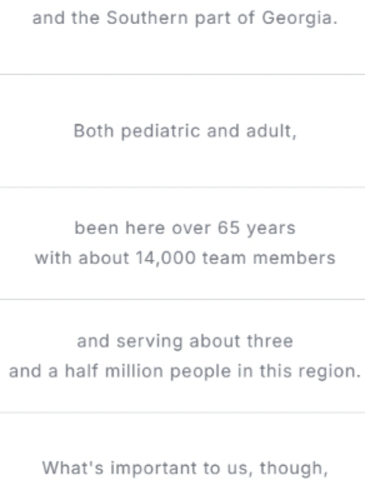Screen dimensions: 365x495
Task: Click the word 'three' in the fourth segment
Action: [x=270, y=341]
